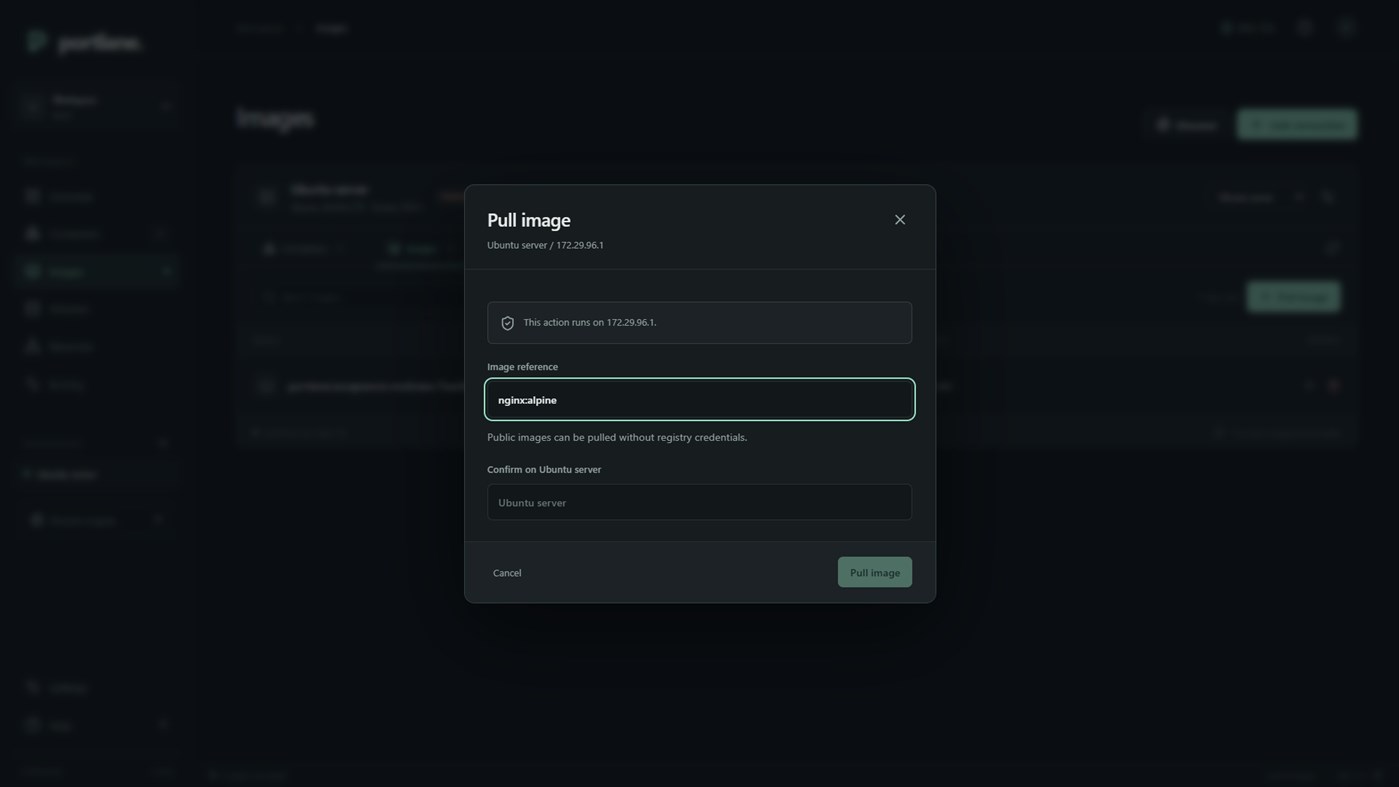Focus the Image reference field

tap(700, 400)
